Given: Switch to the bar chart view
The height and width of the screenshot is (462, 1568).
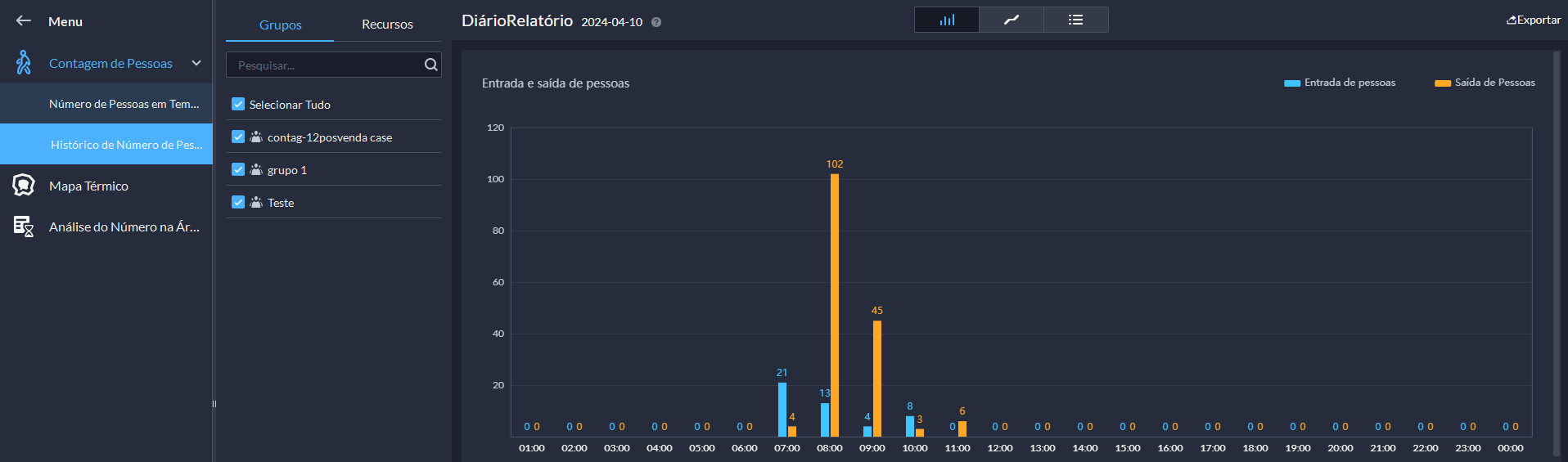Looking at the screenshot, I should click(947, 20).
